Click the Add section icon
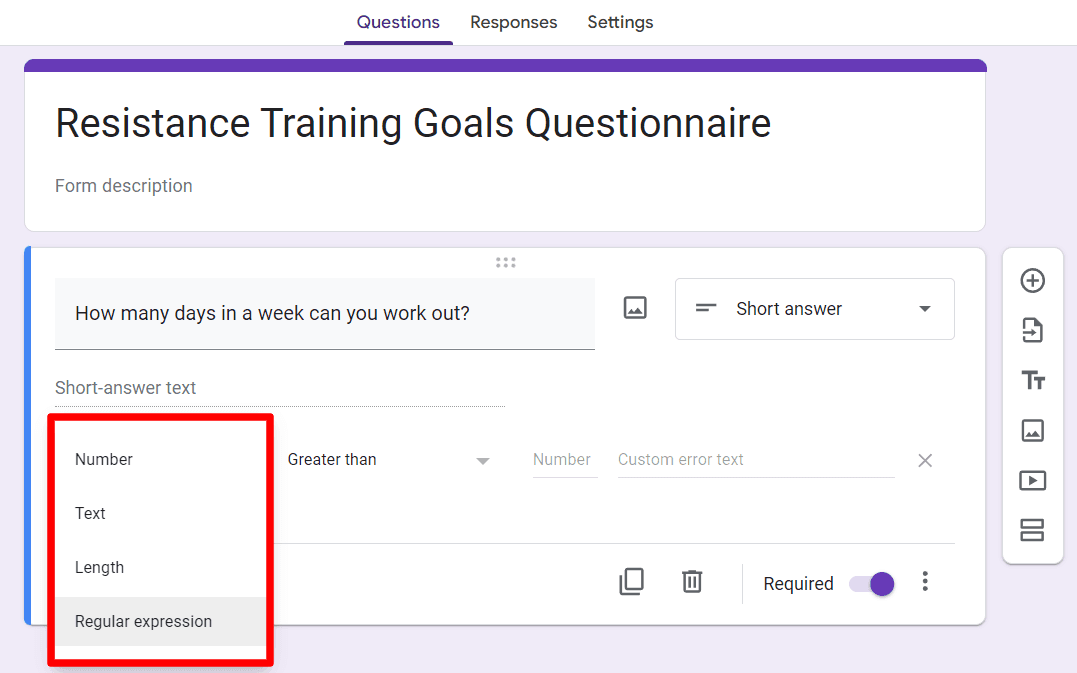Image resolution: width=1077 pixels, height=673 pixels. pos(1032,529)
